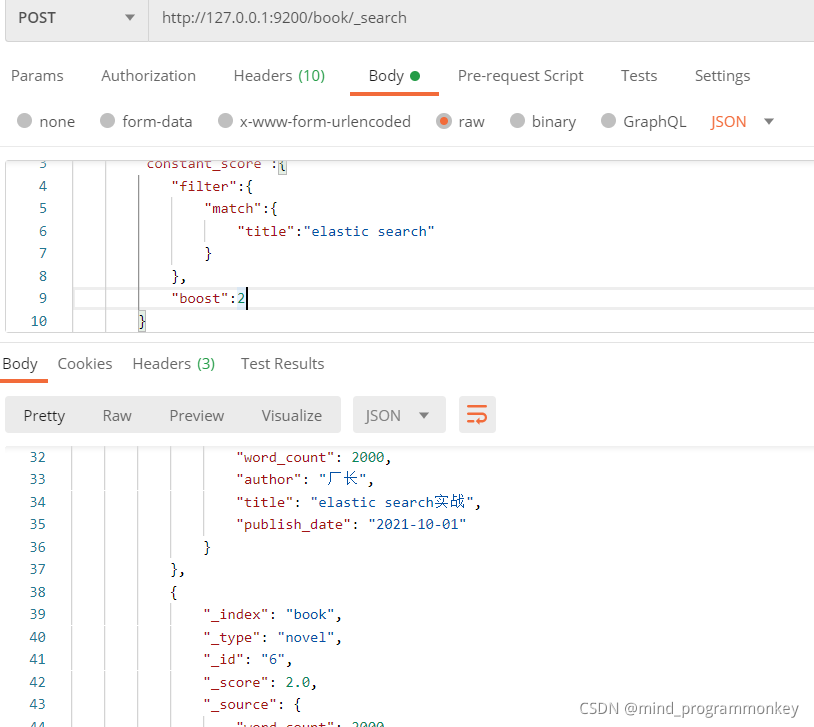The width and height of the screenshot is (814, 727).
Task: Click the "_score": 2.0 response line
Action: [x=260, y=682]
